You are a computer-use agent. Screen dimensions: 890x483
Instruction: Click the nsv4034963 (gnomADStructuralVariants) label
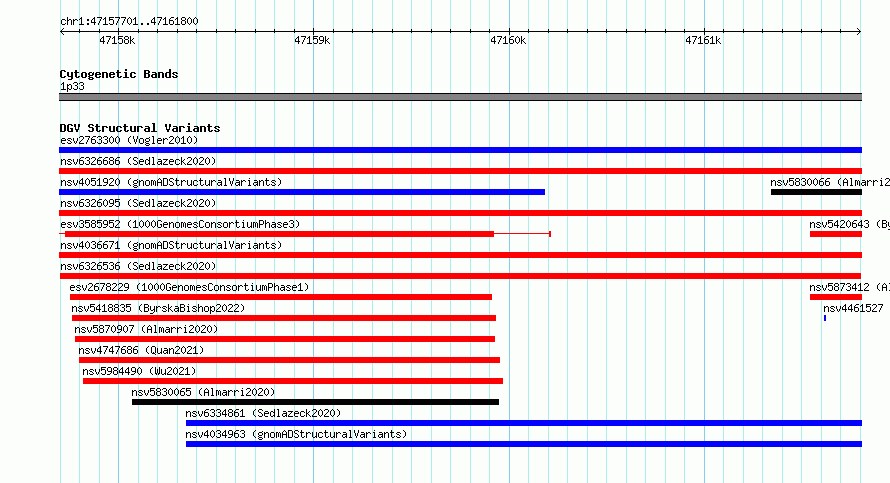coord(296,434)
